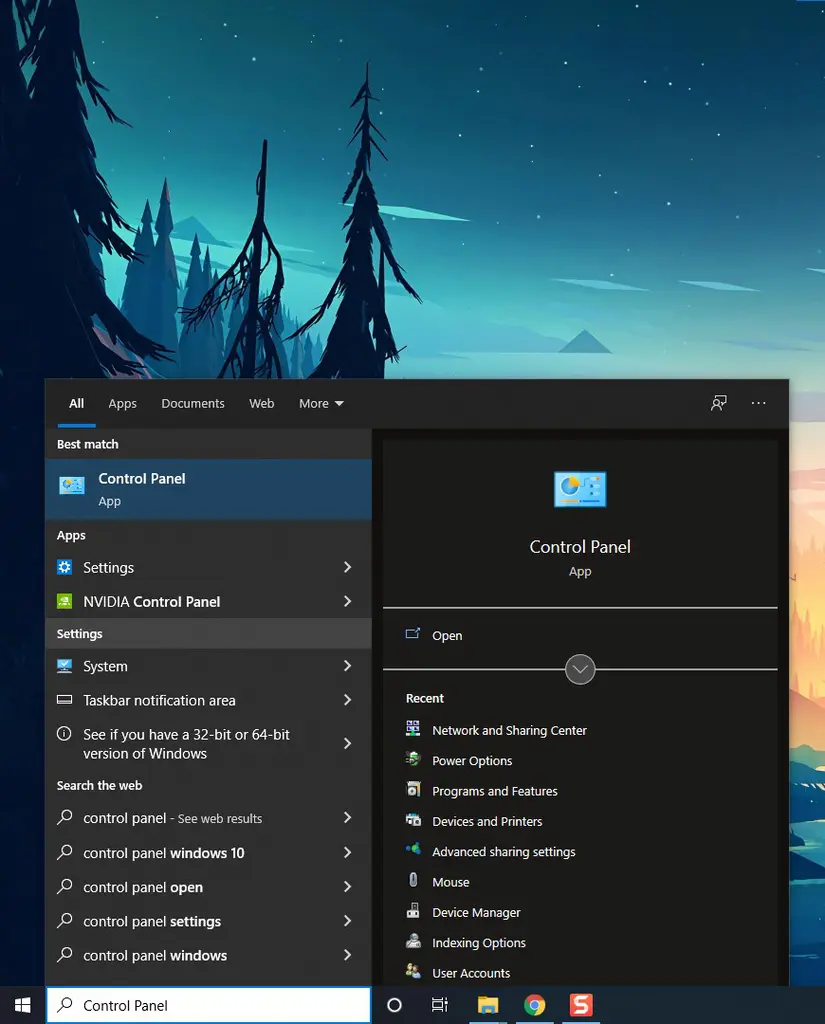Expand the 'See web results' suggestion arrow
825x1024 pixels.
348,818
